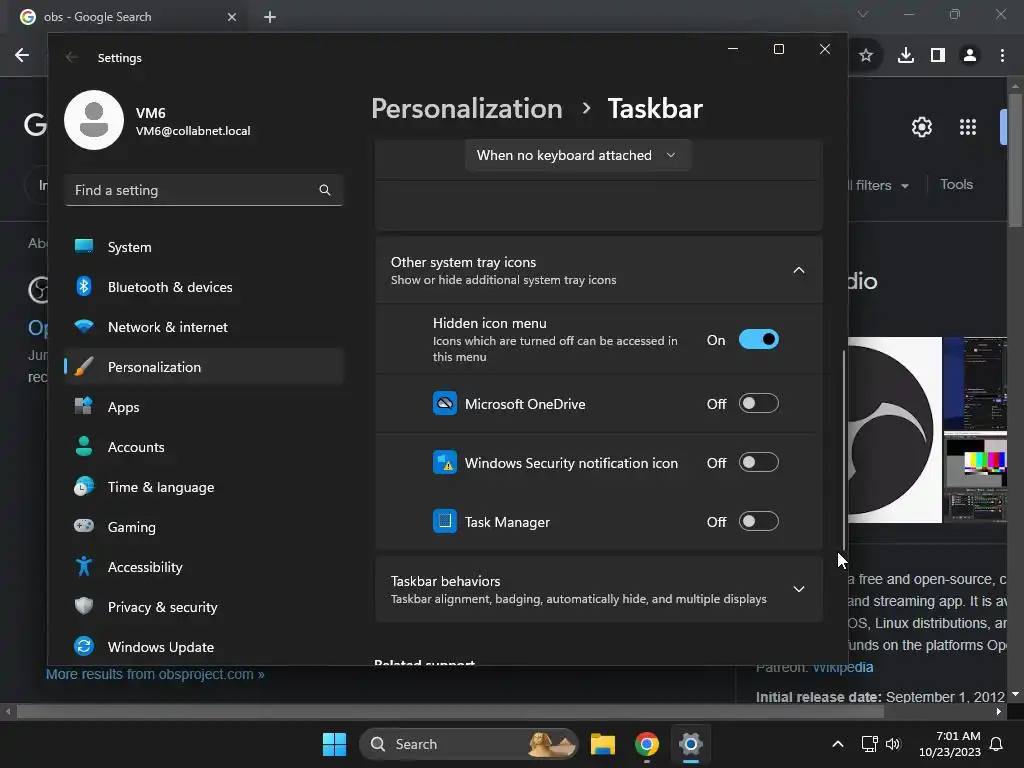Viewport: 1024px width, 768px height.
Task: Click 'More results from obsproject.com' link
Action: point(155,674)
